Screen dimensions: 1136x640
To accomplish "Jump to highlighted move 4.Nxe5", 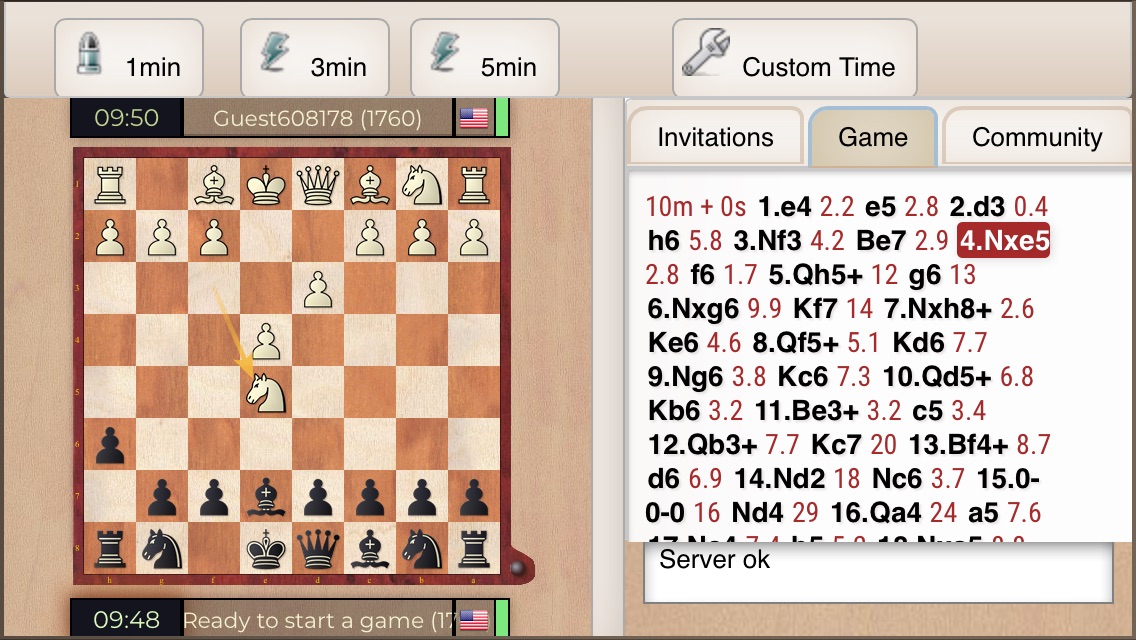I will (1004, 241).
